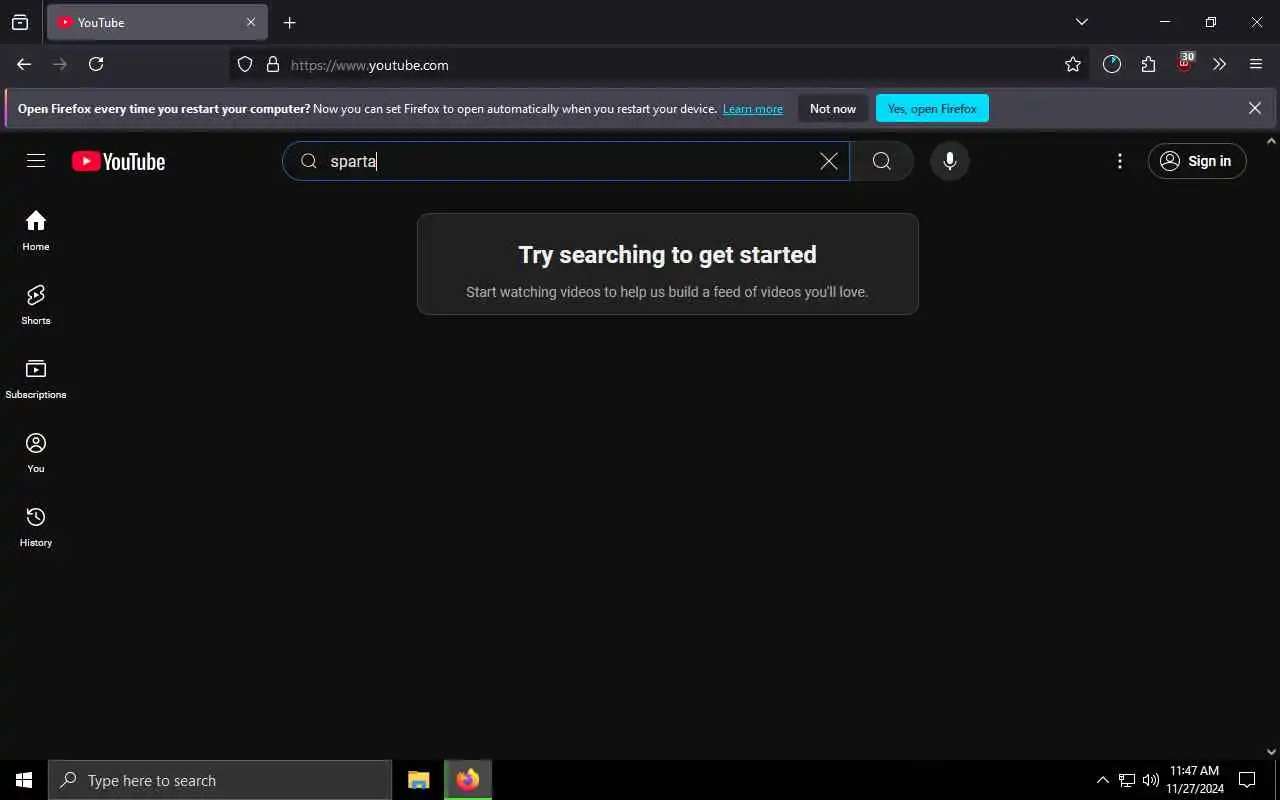Open the Extensions puzzle icon
This screenshot has width=1280, height=800.
click(1148, 64)
